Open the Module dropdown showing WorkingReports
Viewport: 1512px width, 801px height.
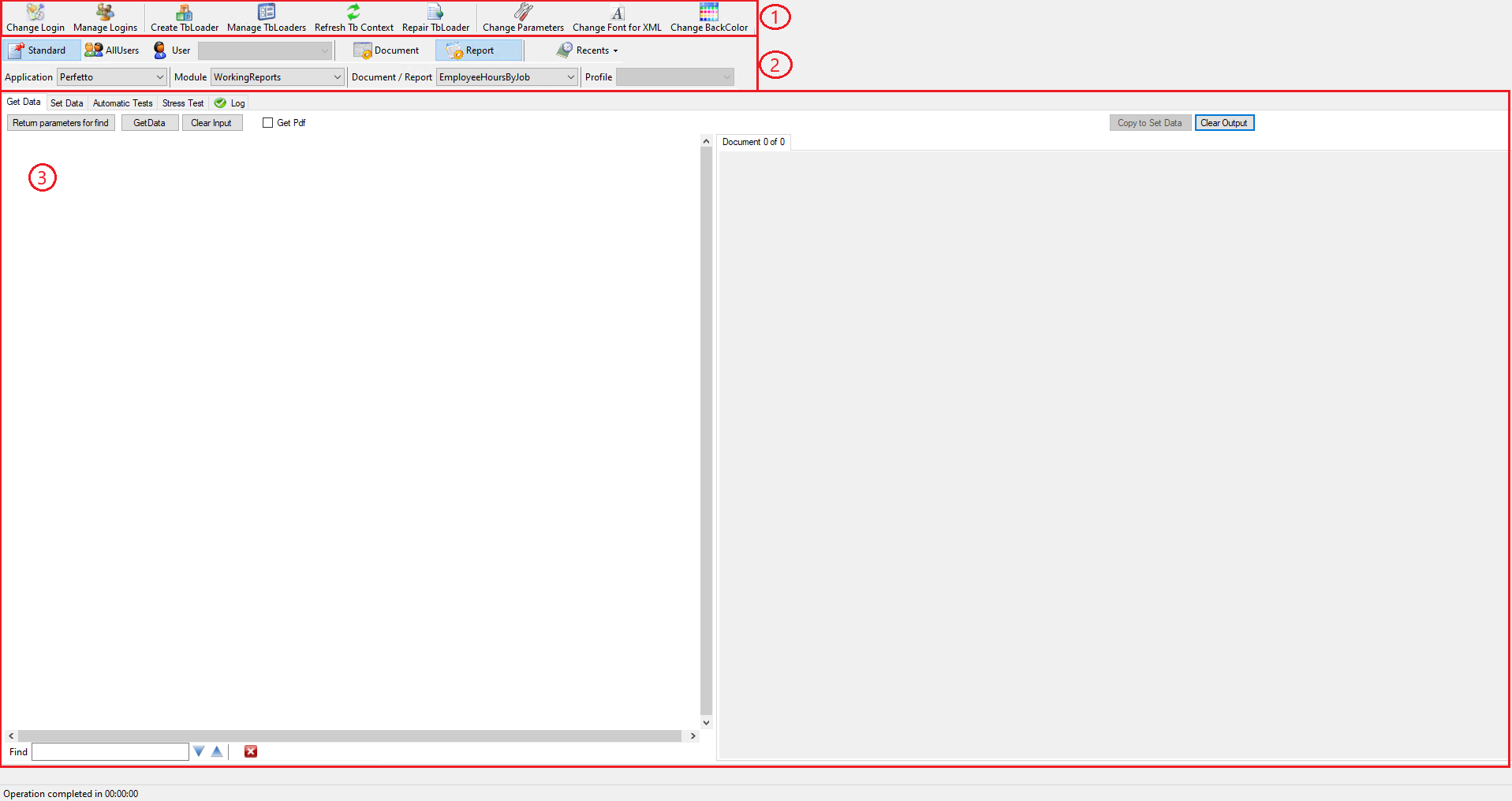[277, 77]
